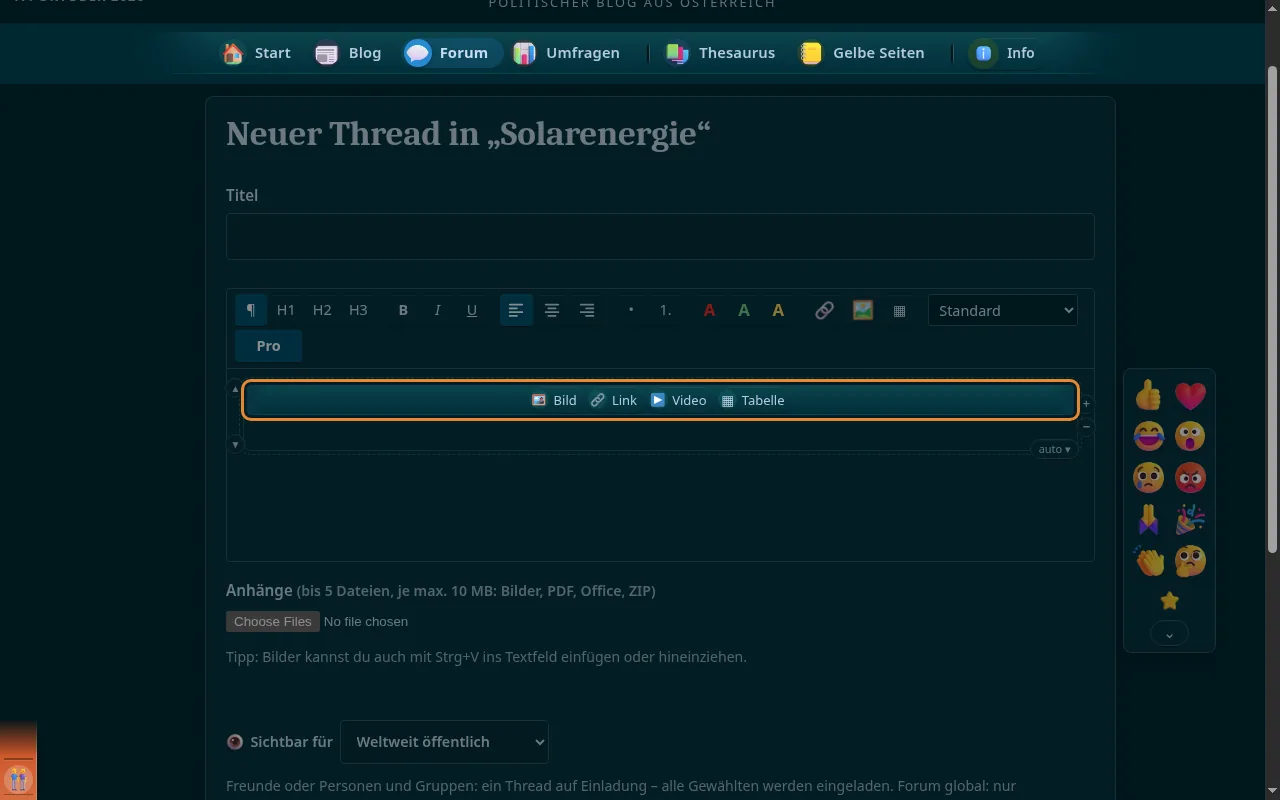Align text right in editor
Screen dimensions: 1280x800
click(x=587, y=310)
